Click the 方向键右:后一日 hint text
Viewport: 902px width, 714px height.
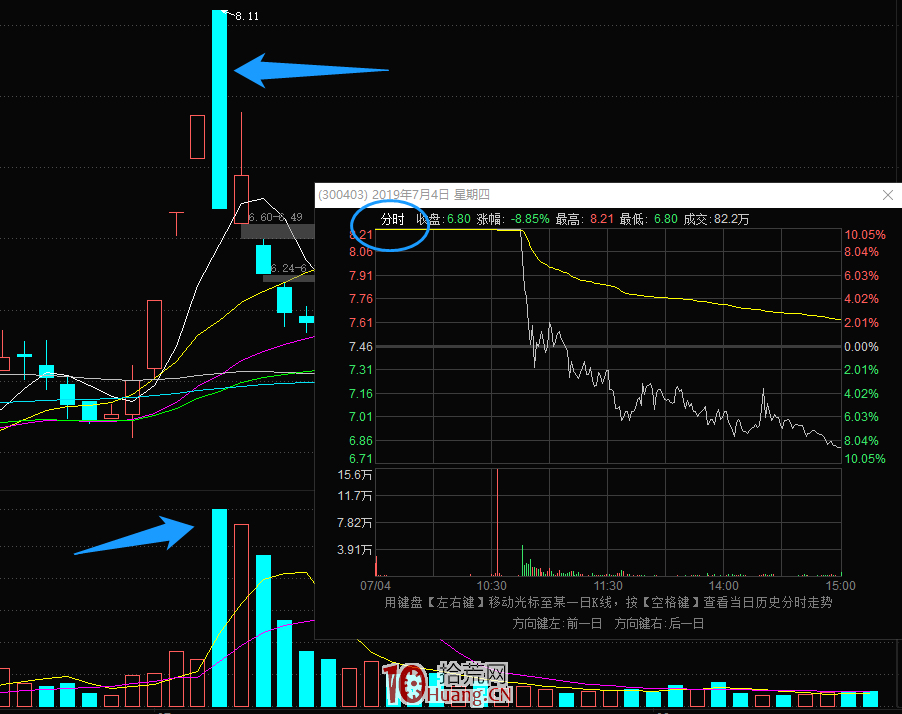[659, 624]
